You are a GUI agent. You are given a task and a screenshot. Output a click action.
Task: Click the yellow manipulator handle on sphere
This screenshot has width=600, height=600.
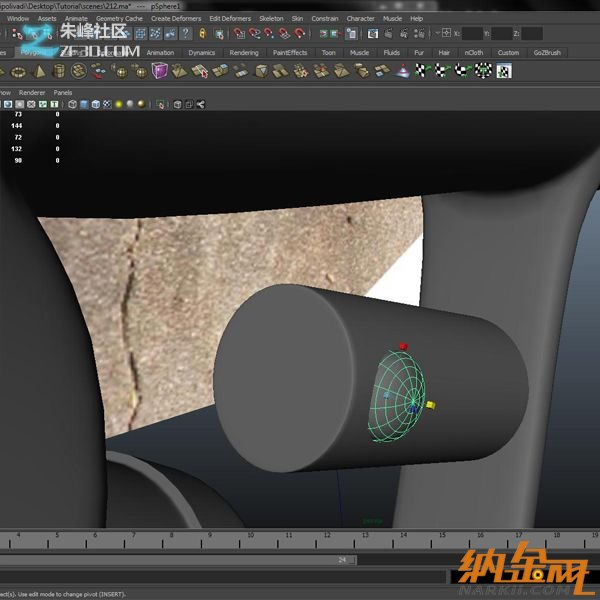click(x=430, y=405)
